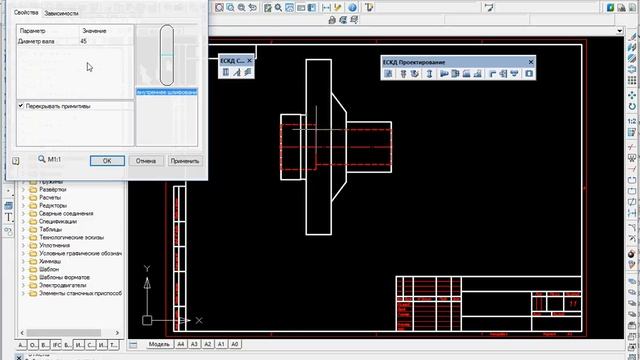Click the slot shape preview thumbnail
Image resolution: width=640 pixels, height=360 pixels.
(x=167, y=55)
